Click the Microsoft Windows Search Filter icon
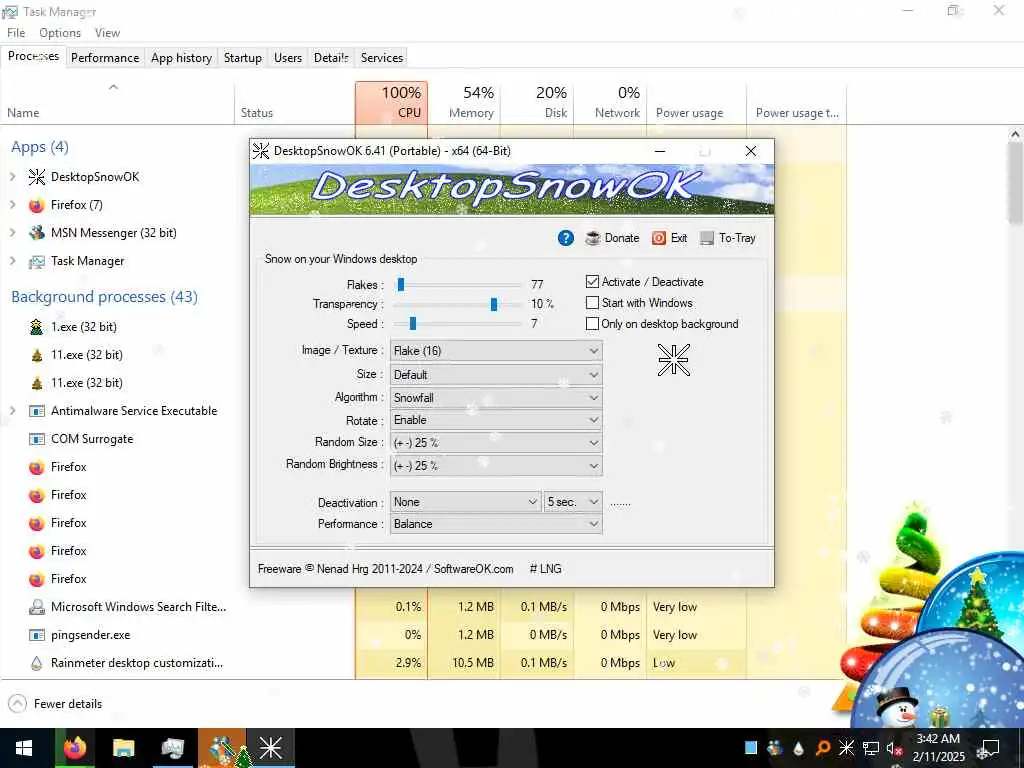 pyautogui.click(x=37, y=607)
